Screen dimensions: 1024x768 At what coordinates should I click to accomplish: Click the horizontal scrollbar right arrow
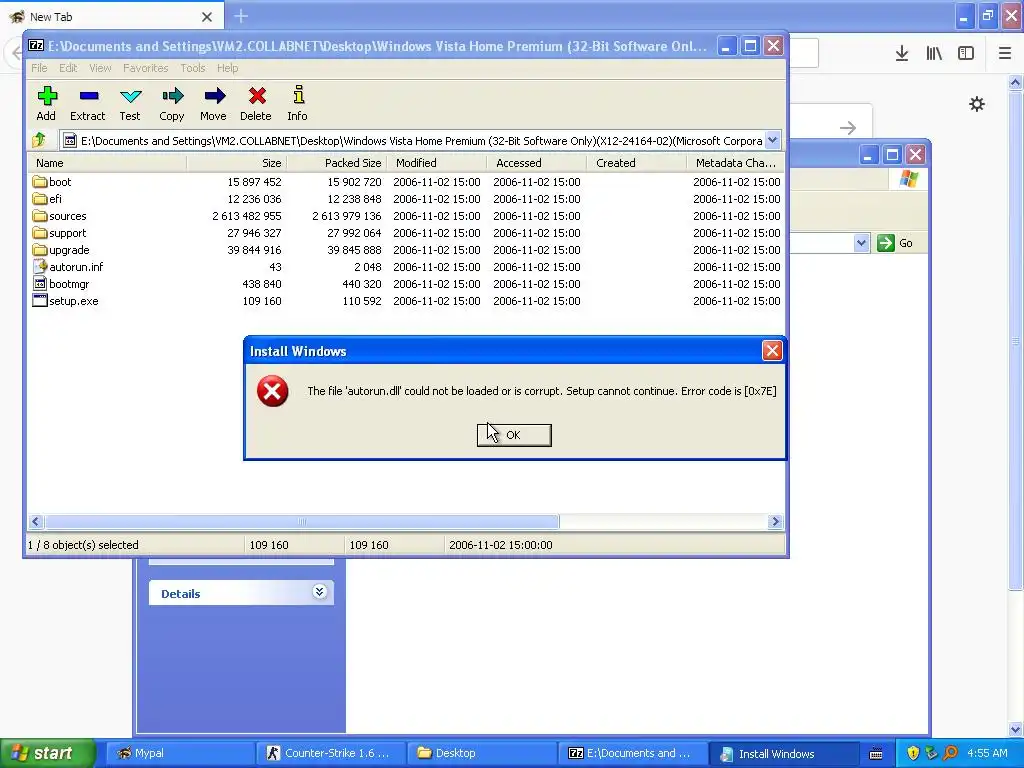click(775, 521)
